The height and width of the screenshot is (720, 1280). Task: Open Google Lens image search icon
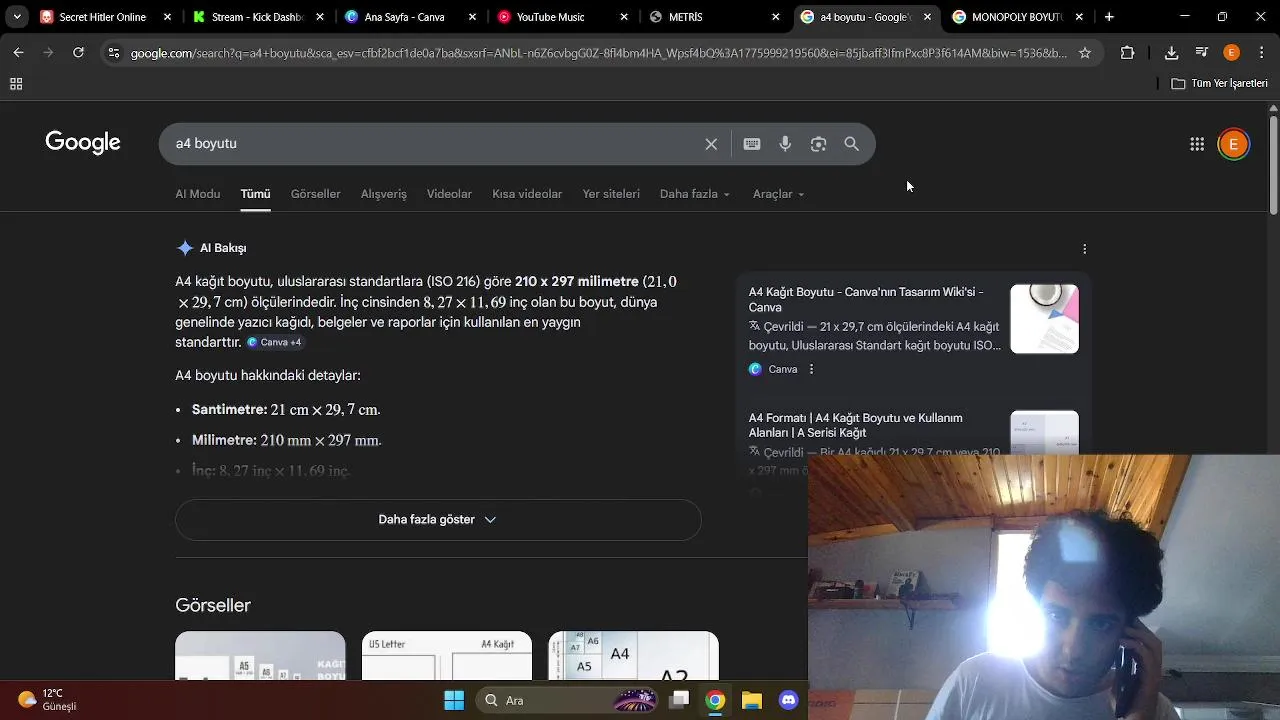[818, 144]
